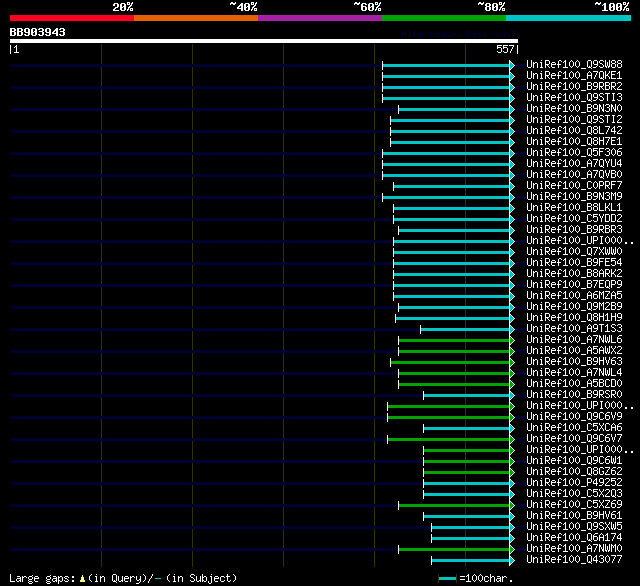
Task: Click UniRef100_C5X2Q3 entry
Action: coord(574,494)
